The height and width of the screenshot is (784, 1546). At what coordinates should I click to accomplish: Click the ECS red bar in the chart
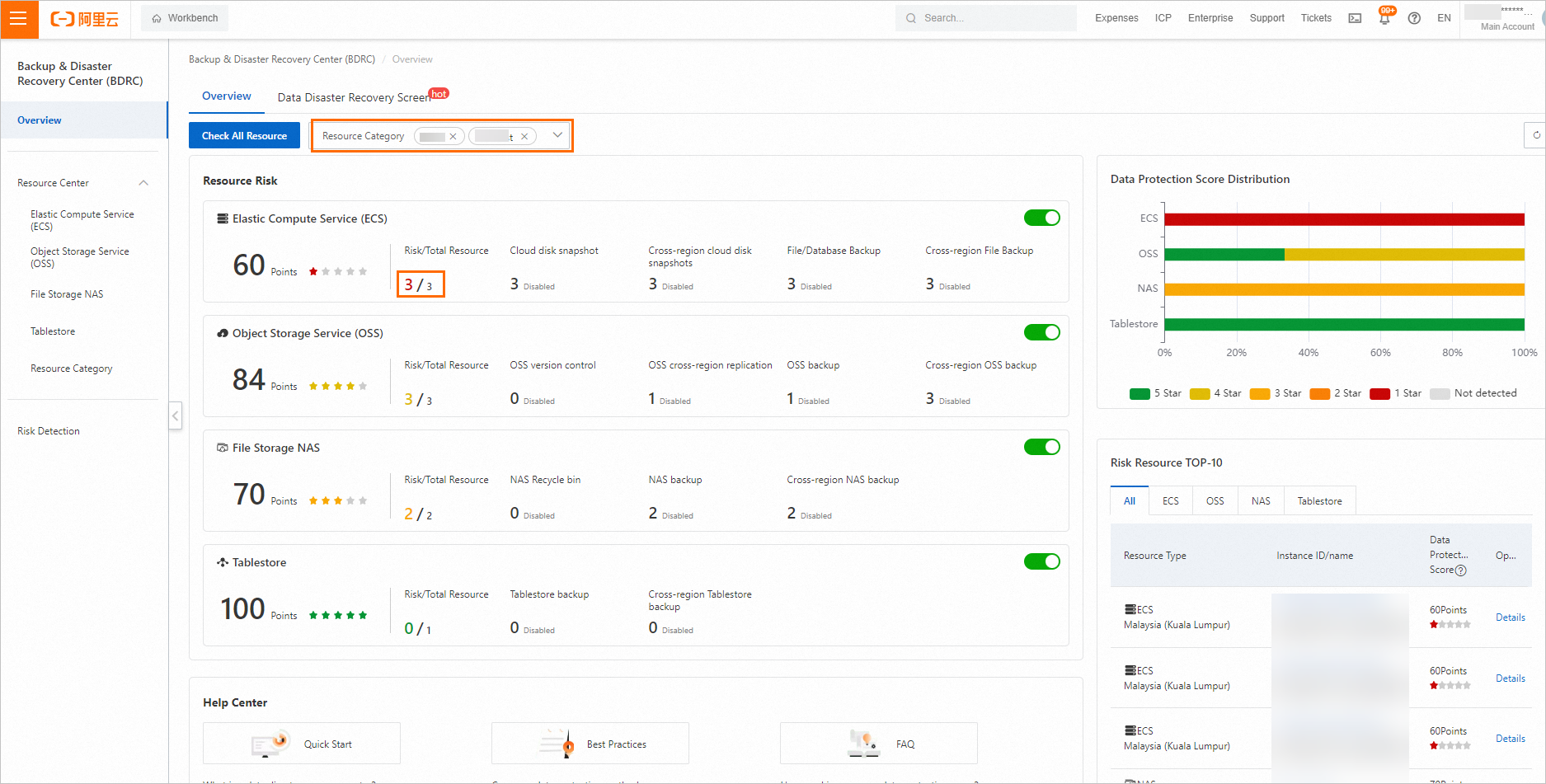[1344, 219]
